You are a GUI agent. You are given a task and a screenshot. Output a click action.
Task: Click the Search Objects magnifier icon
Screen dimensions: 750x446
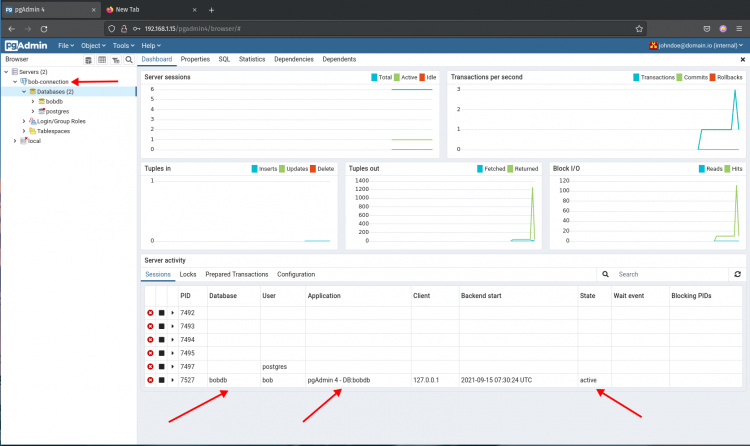pos(128,60)
